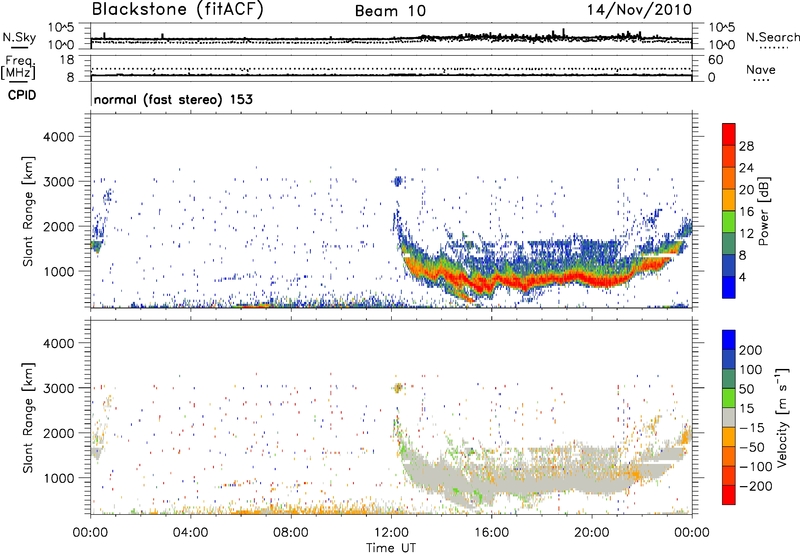800x554 pixels.
Task: Click the '20:00' time tick label
Action: pyautogui.click(x=591, y=533)
